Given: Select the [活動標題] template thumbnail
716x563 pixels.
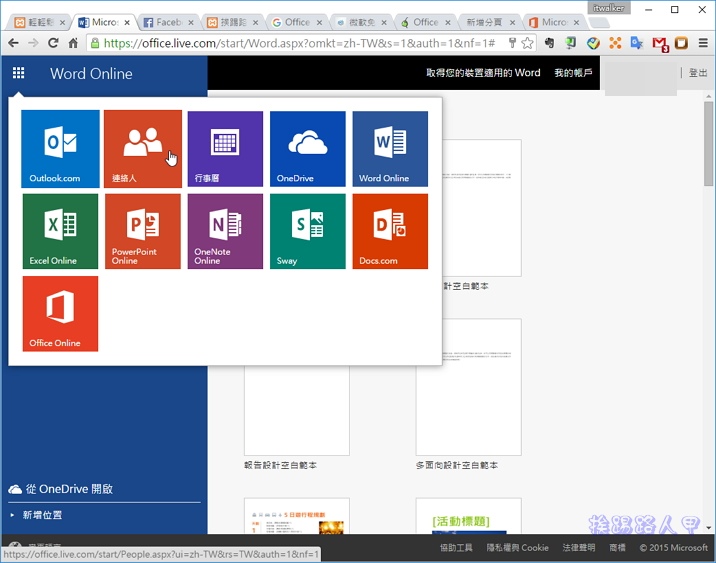Looking at the screenshot, I should click(469, 516).
